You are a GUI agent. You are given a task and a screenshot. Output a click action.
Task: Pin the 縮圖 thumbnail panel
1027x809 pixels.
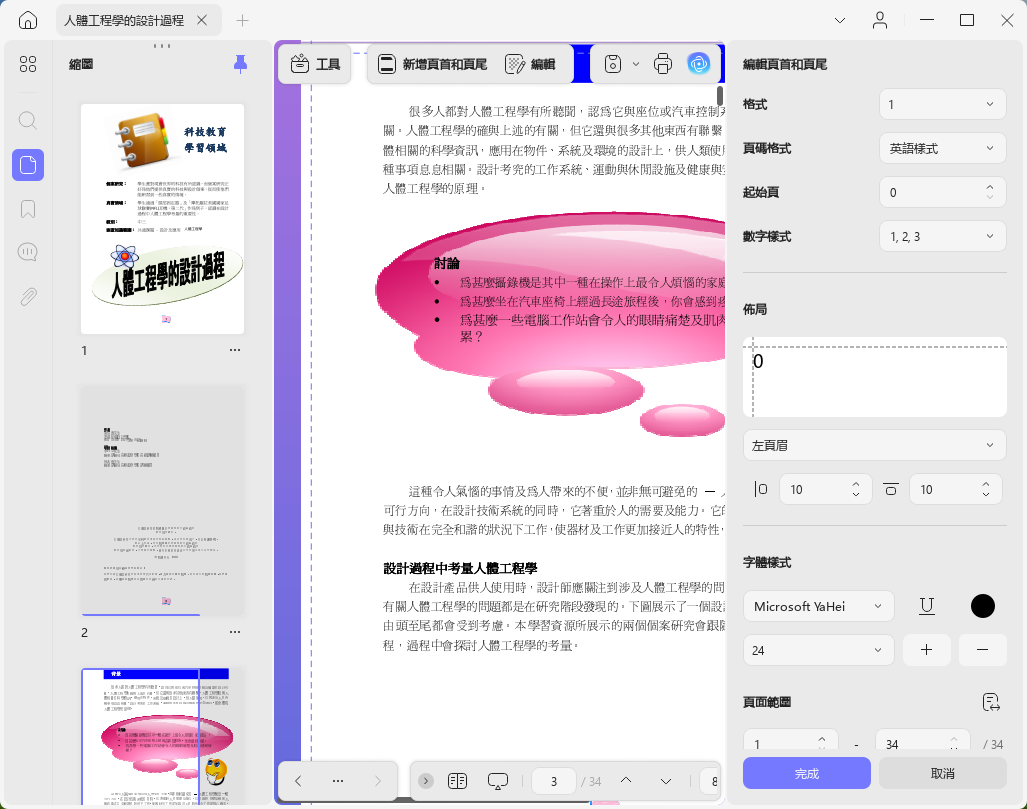click(x=240, y=64)
